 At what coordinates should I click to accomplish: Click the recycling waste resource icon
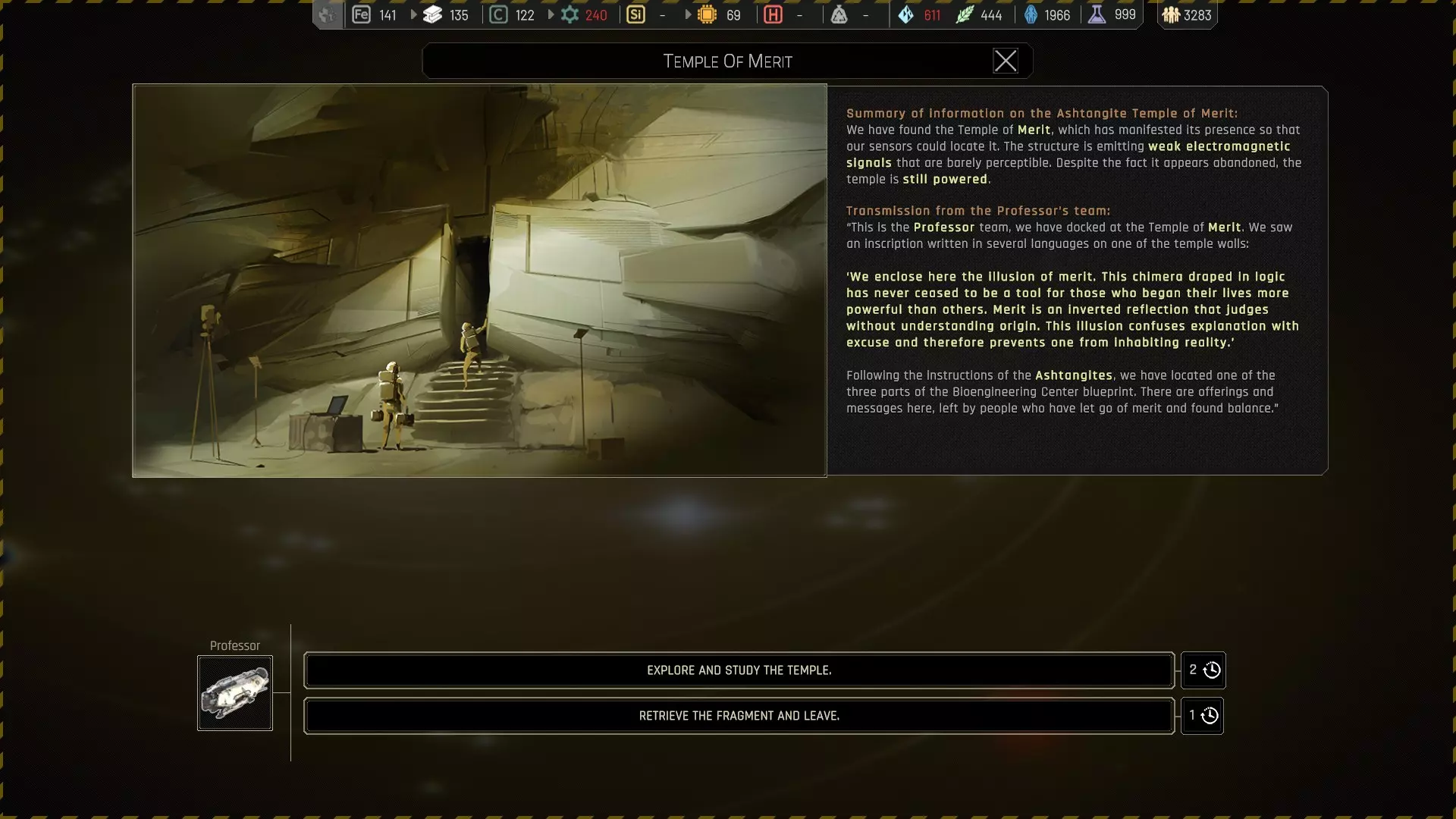[x=839, y=14]
